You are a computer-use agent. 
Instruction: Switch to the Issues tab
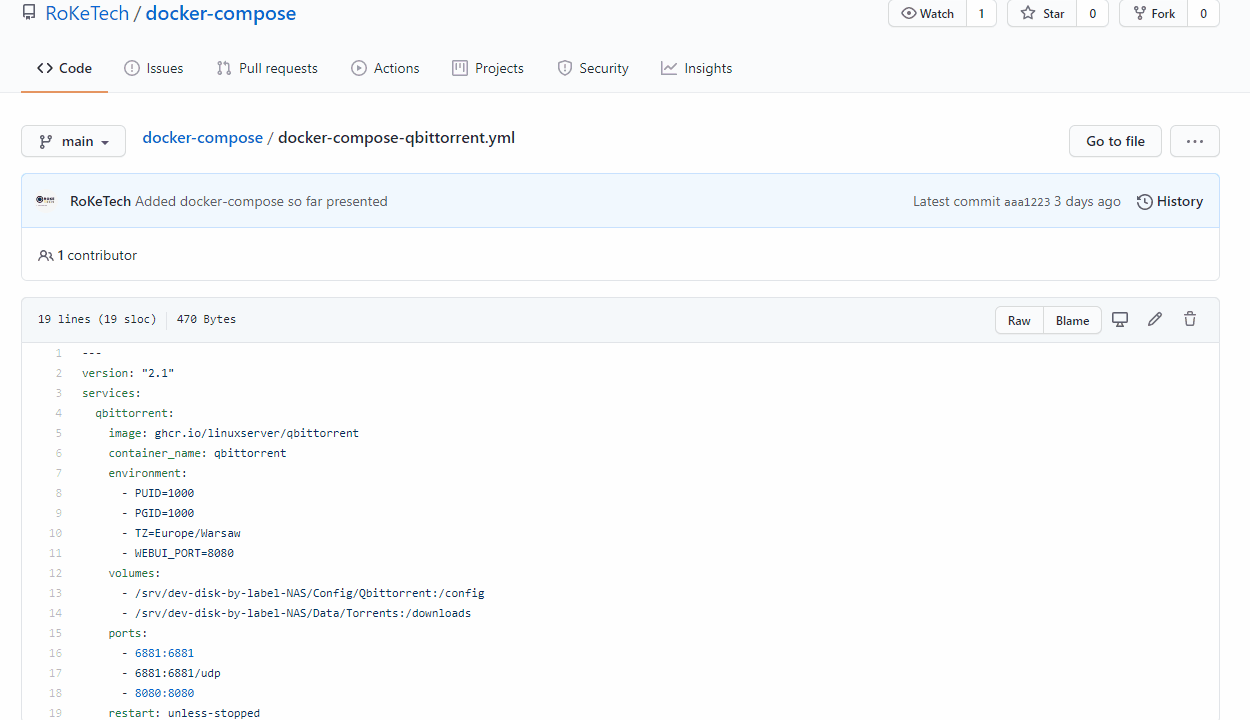[x=154, y=68]
